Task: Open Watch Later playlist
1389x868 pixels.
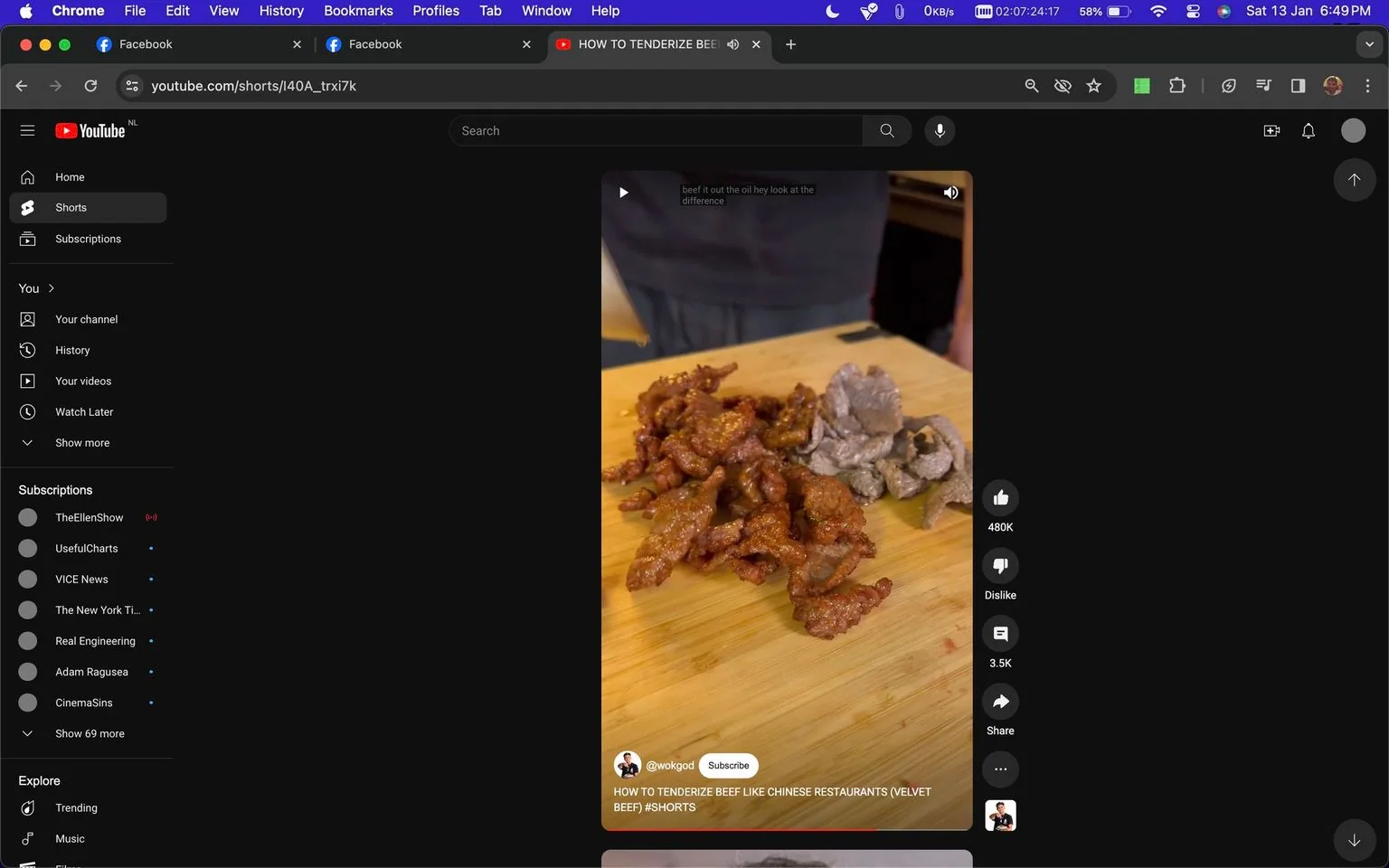Action: (88, 411)
